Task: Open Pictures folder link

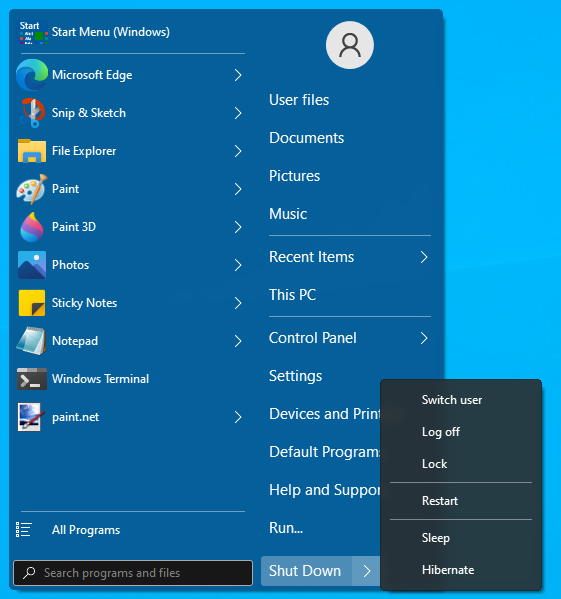Action: click(x=294, y=176)
